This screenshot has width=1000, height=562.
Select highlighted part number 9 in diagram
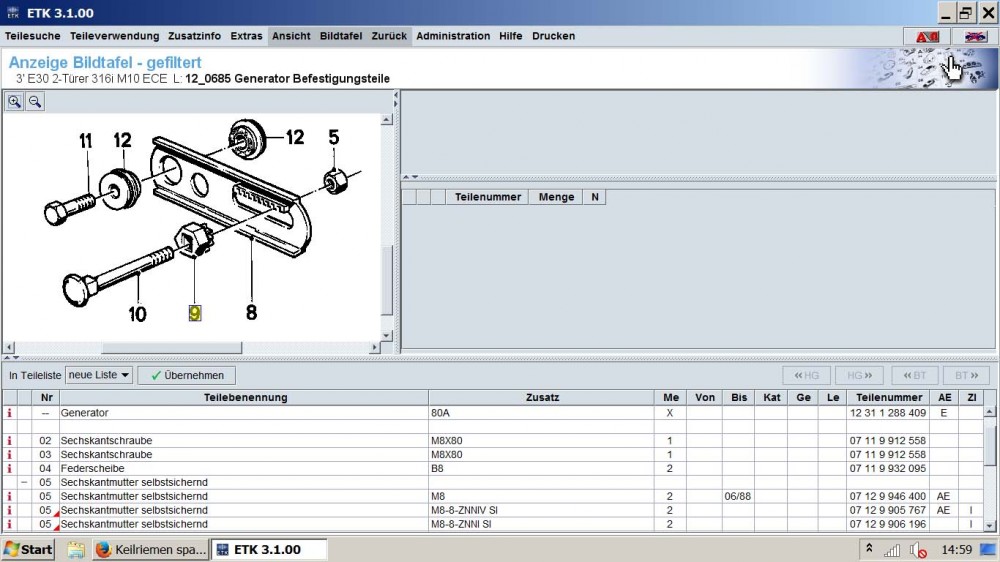click(195, 313)
